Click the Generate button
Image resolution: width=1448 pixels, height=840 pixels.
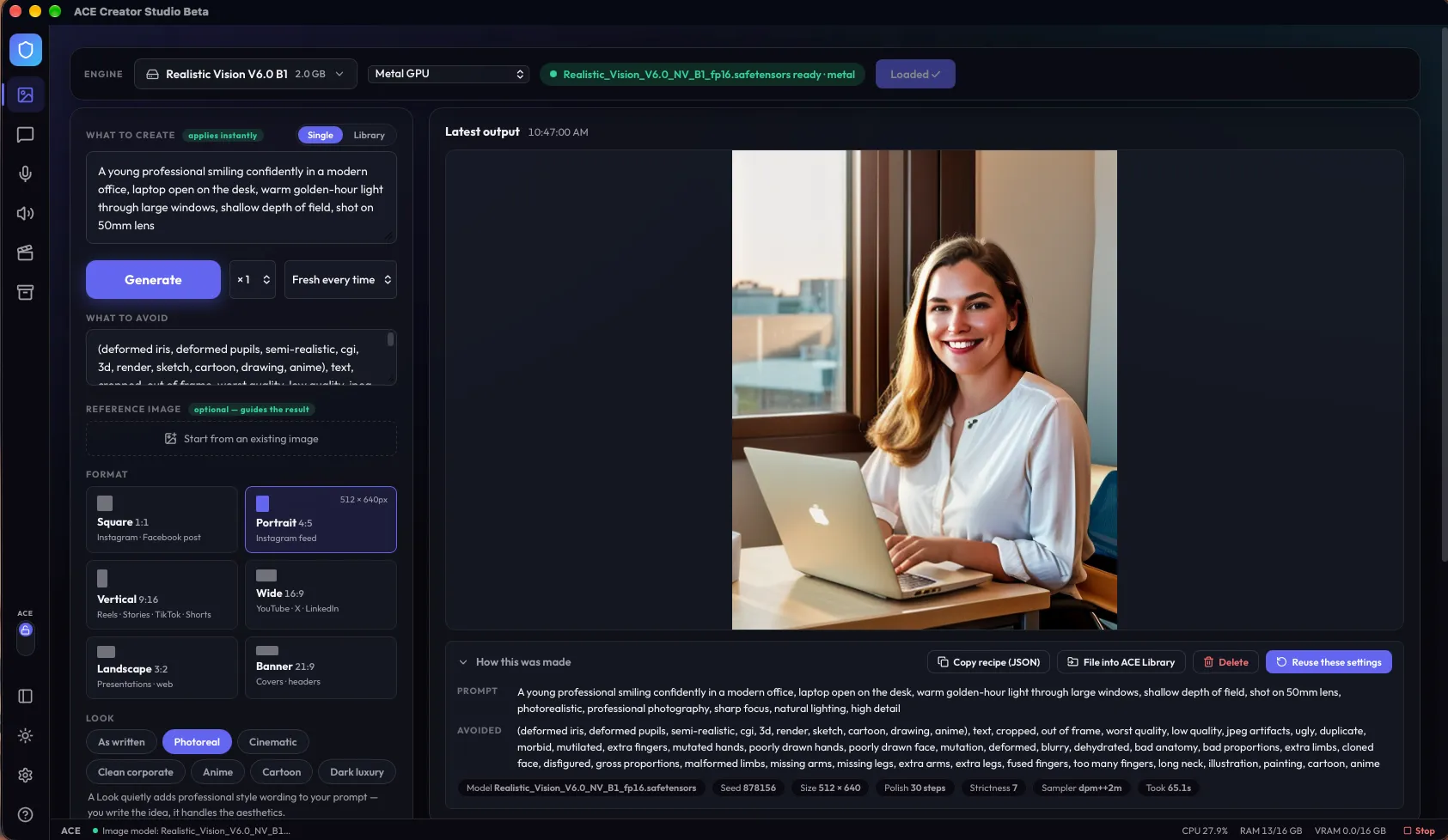[x=153, y=280]
